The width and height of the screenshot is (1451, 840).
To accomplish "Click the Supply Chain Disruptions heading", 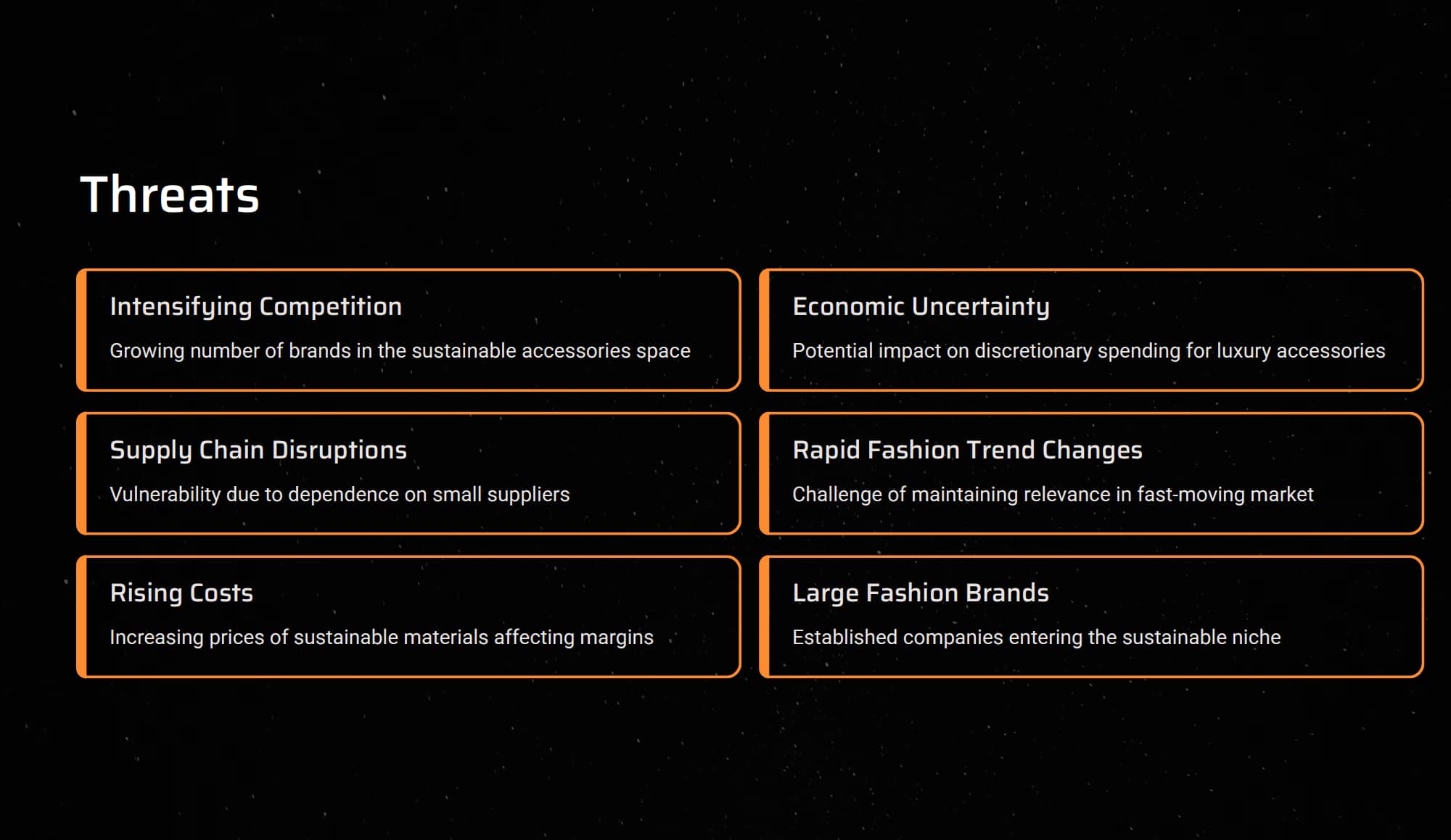I will [258, 450].
